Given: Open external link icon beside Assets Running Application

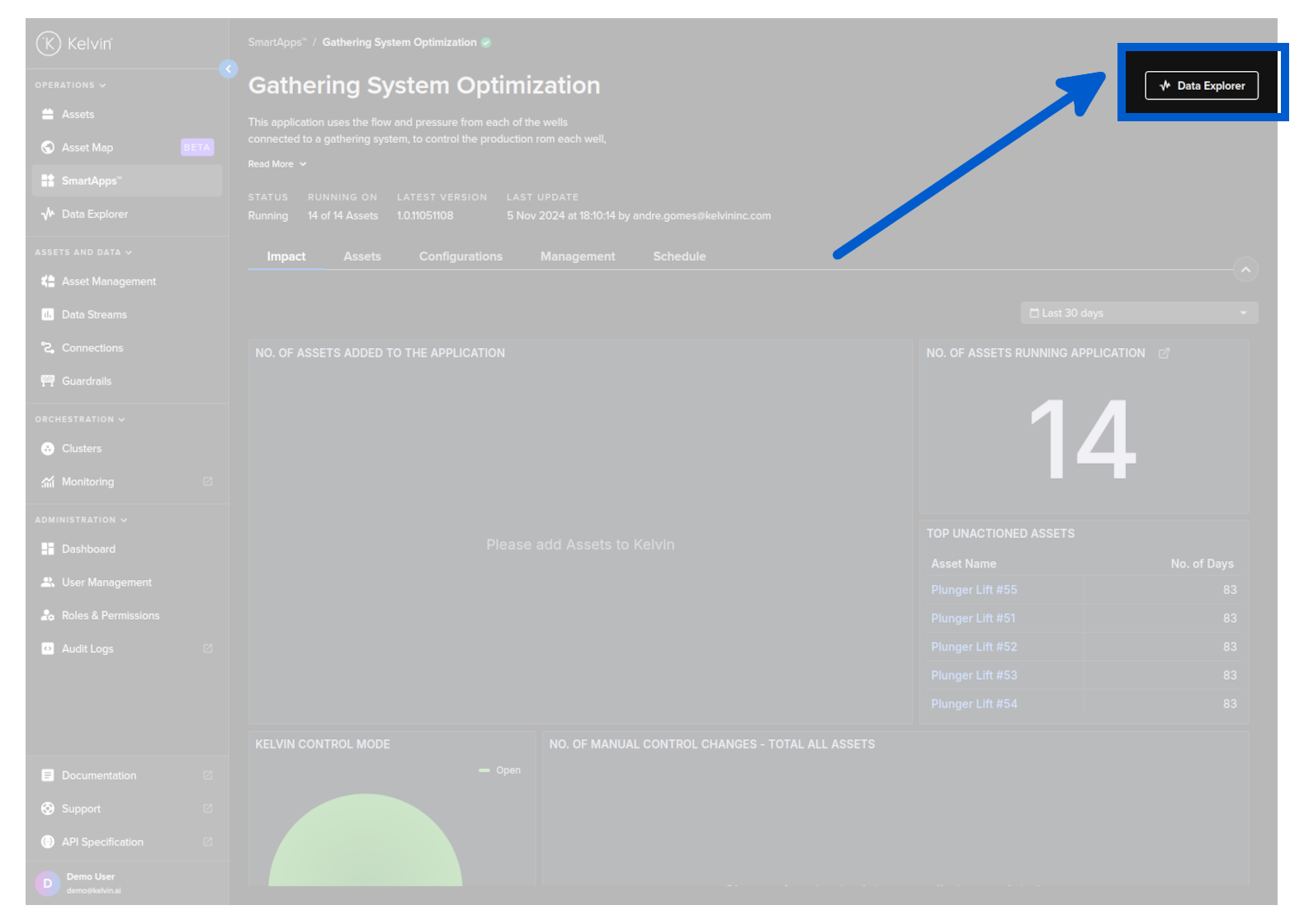Looking at the screenshot, I should point(1164,353).
